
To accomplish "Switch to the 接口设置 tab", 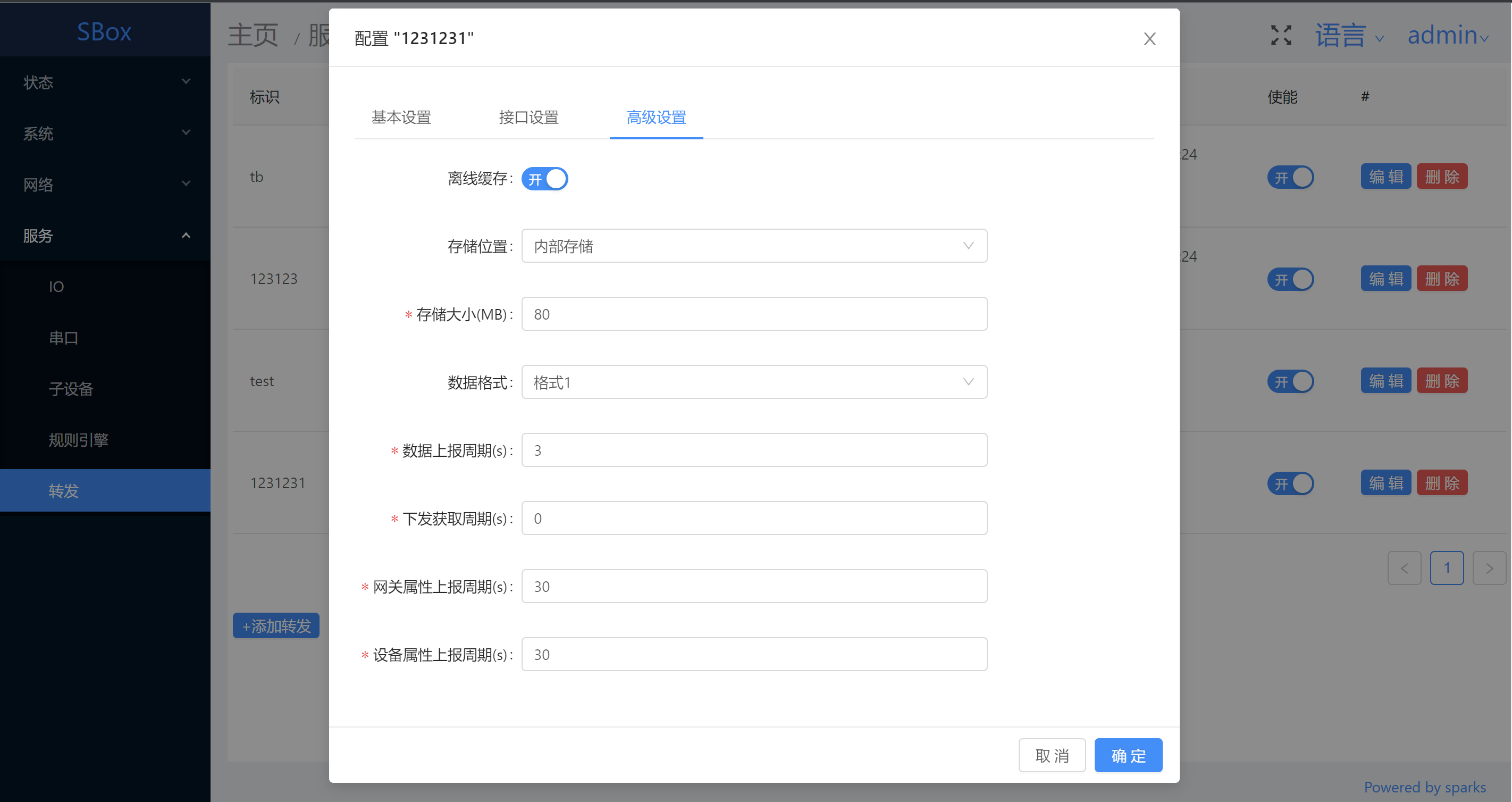I will tap(528, 118).
